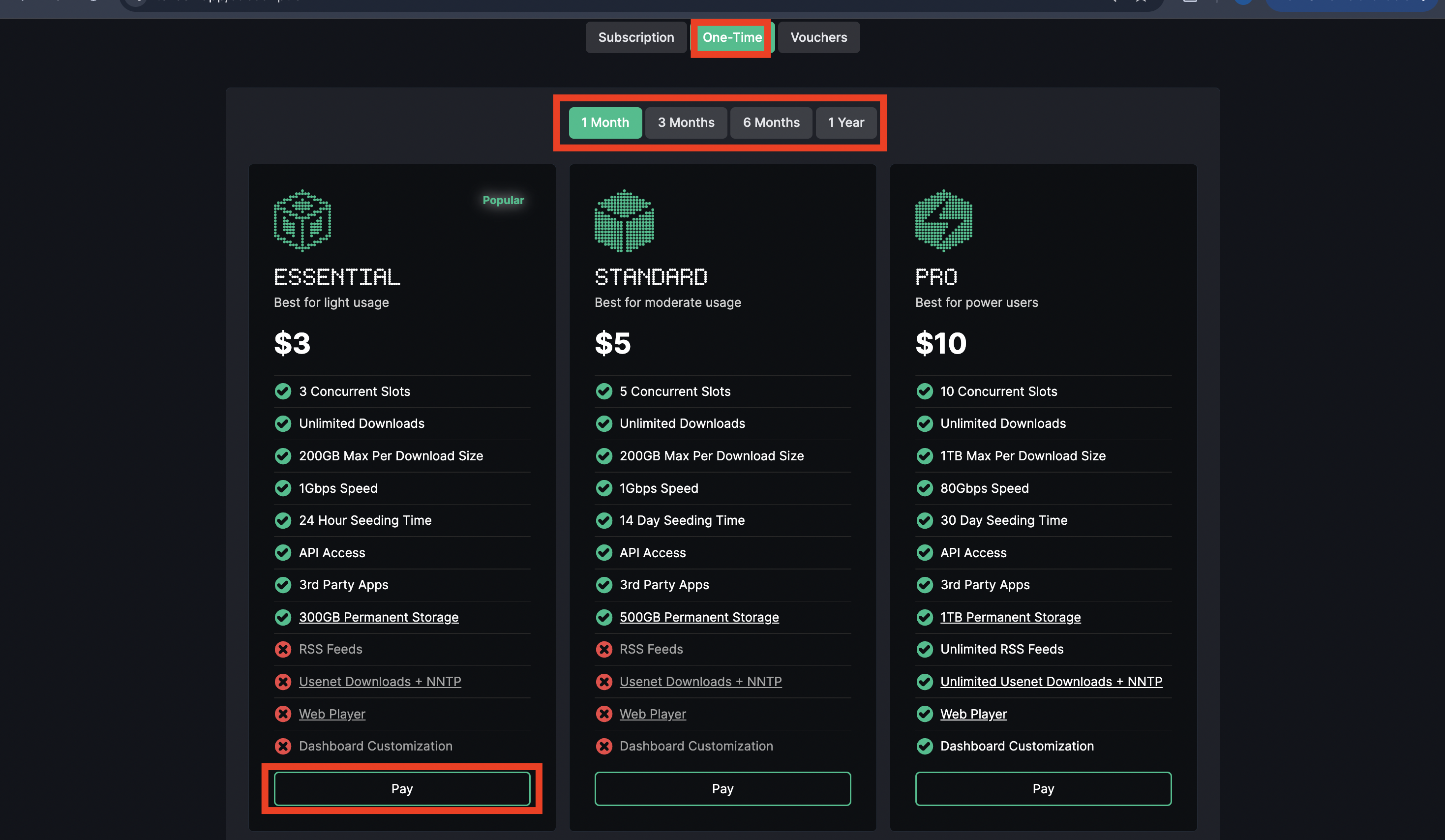Choose the 6 Months duration
This screenshot has height=840, width=1445.
coord(771,122)
